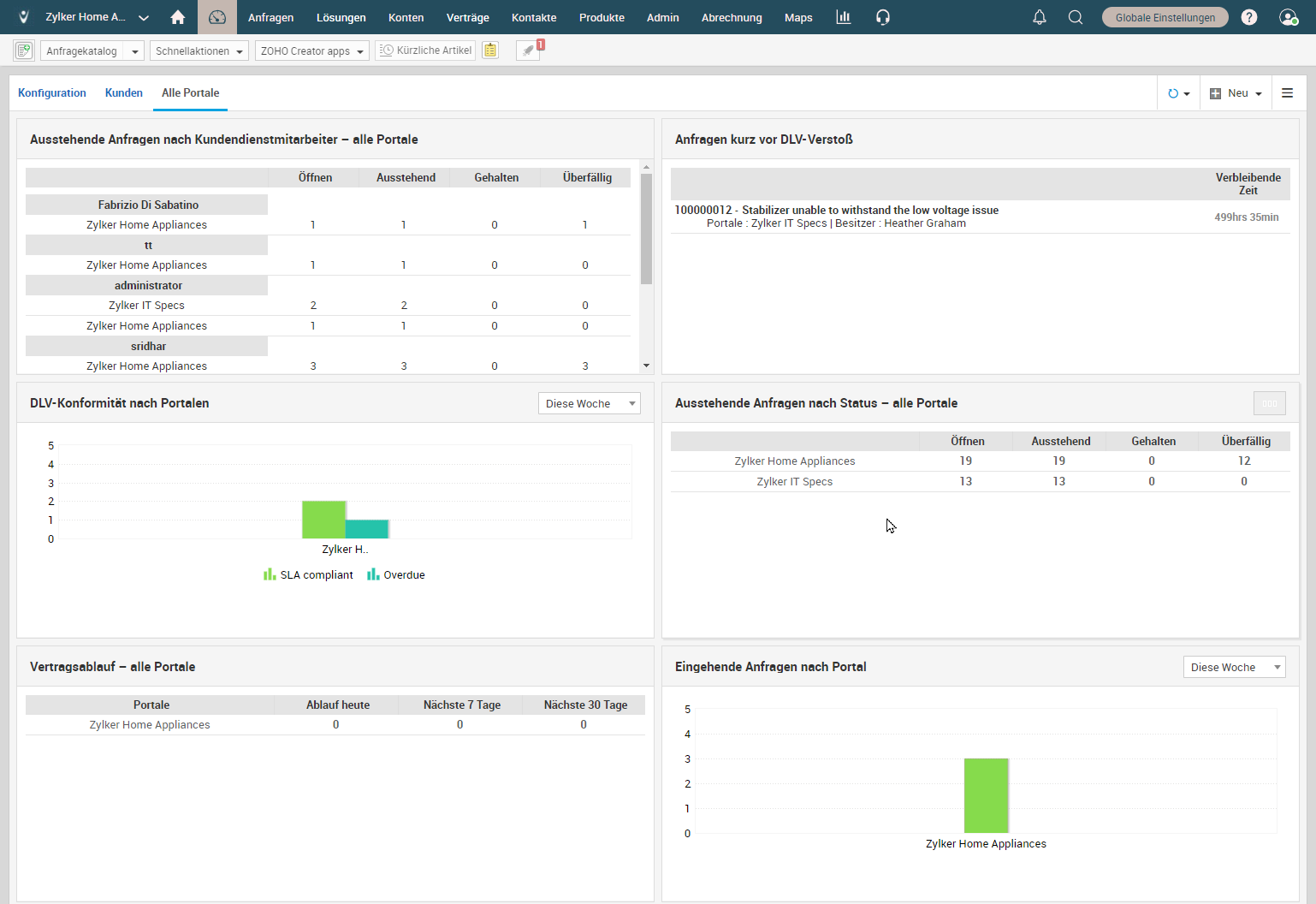
Task: Open the user profile avatar
Action: 1288,17
